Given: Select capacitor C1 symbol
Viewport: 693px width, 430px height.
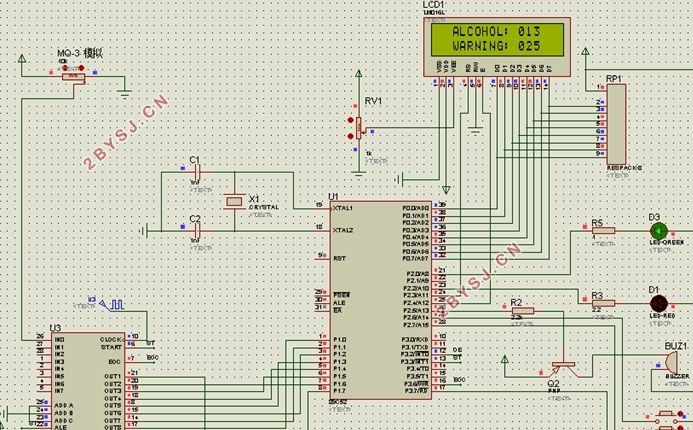Looking at the screenshot, I should point(198,172).
